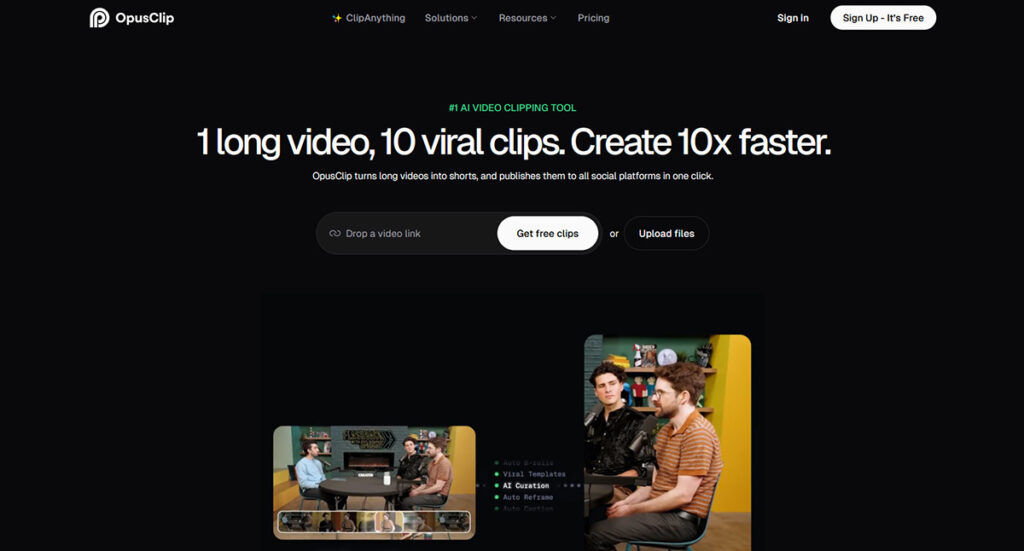1024x551 pixels.
Task: Click the OpusClip brand name text
Action: pos(144,18)
